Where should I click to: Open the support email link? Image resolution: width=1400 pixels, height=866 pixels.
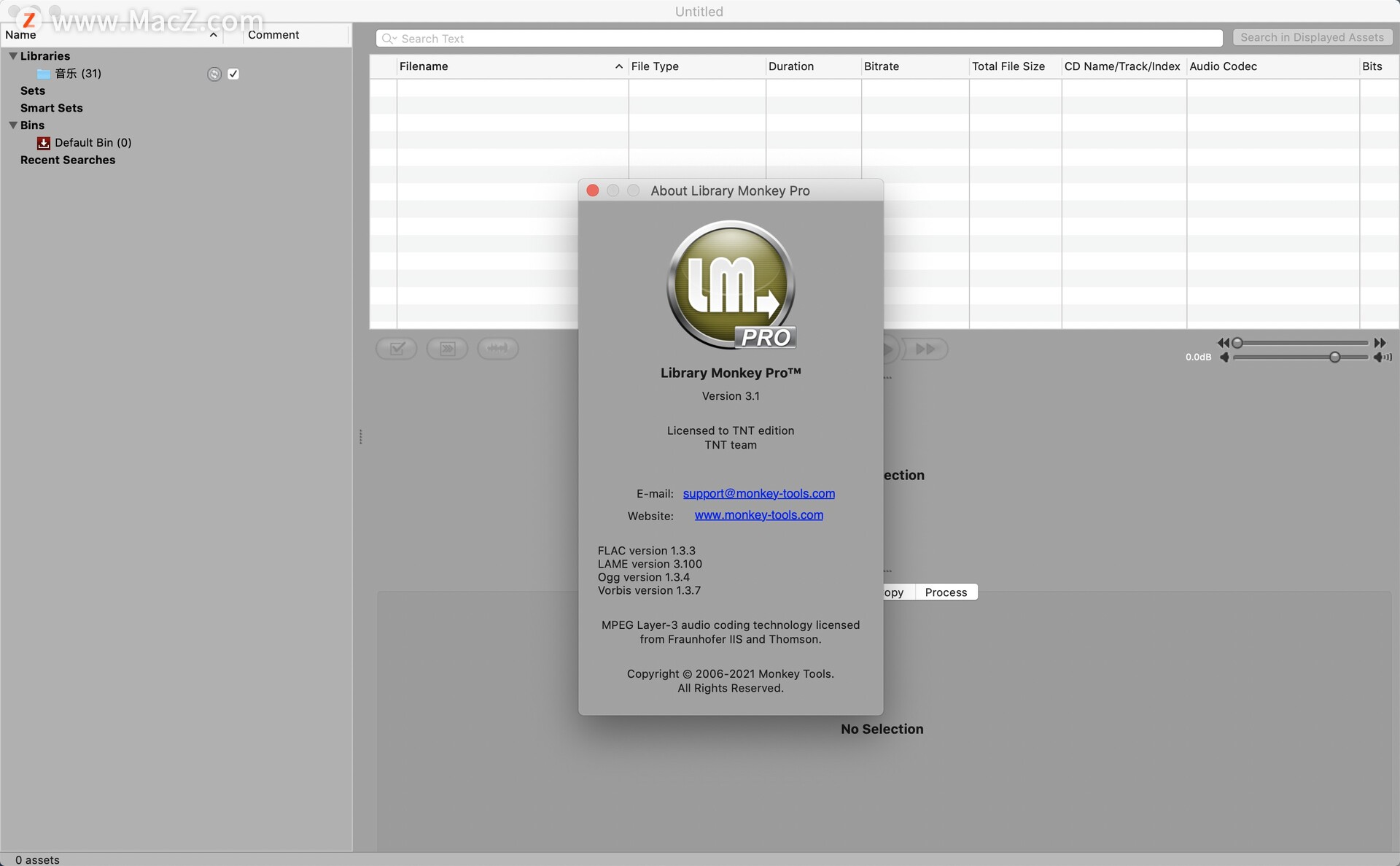[758, 493]
